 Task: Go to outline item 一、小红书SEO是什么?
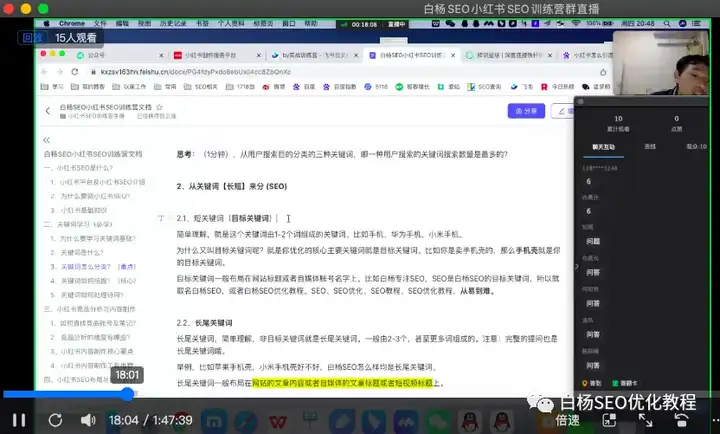coord(78,168)
